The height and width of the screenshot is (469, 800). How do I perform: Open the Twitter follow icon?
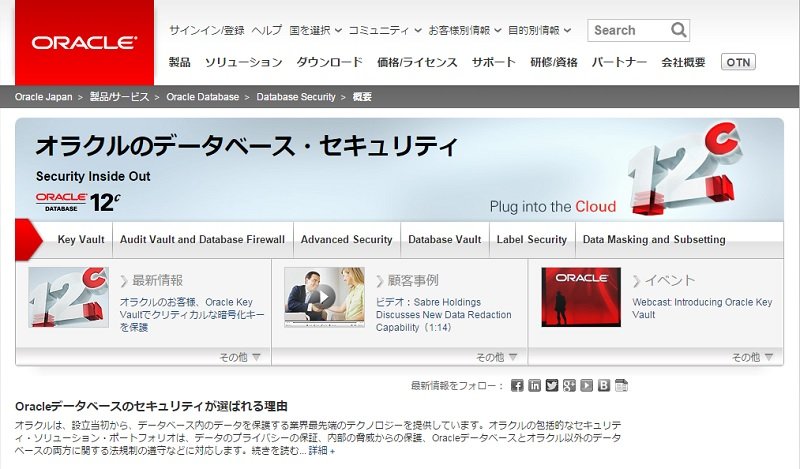click(x=552, y=385)
